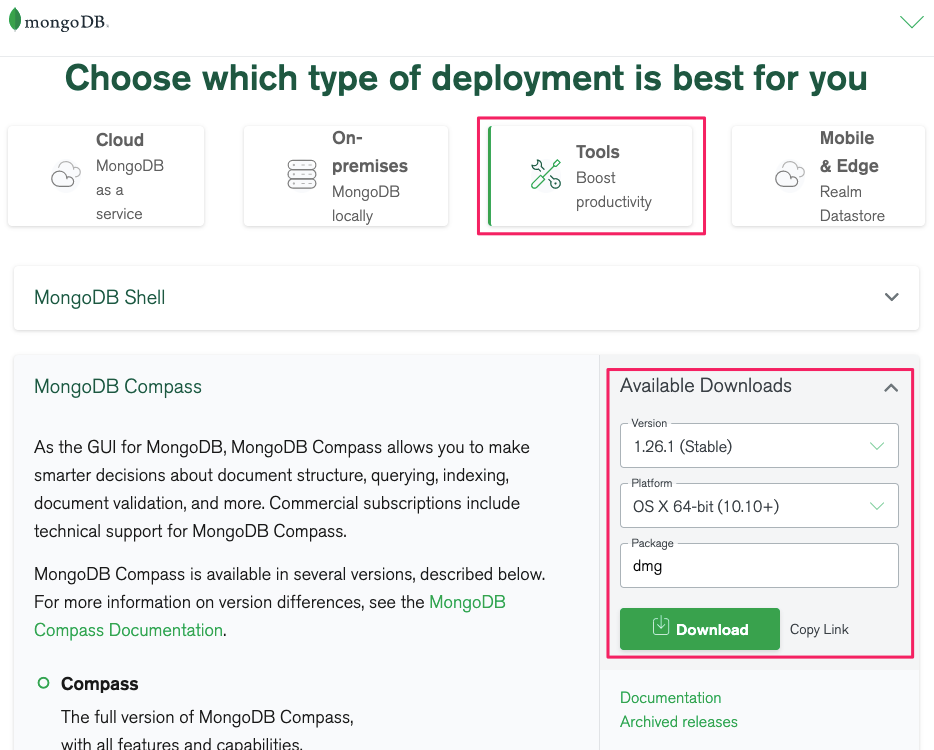Expand the MongoDB Shell section
934x750 pixels.
point(890,297)
